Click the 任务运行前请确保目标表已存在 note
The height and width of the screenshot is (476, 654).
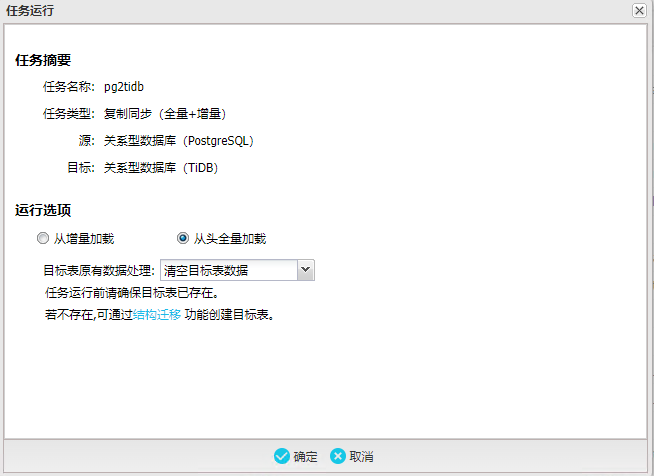point(132,293)
